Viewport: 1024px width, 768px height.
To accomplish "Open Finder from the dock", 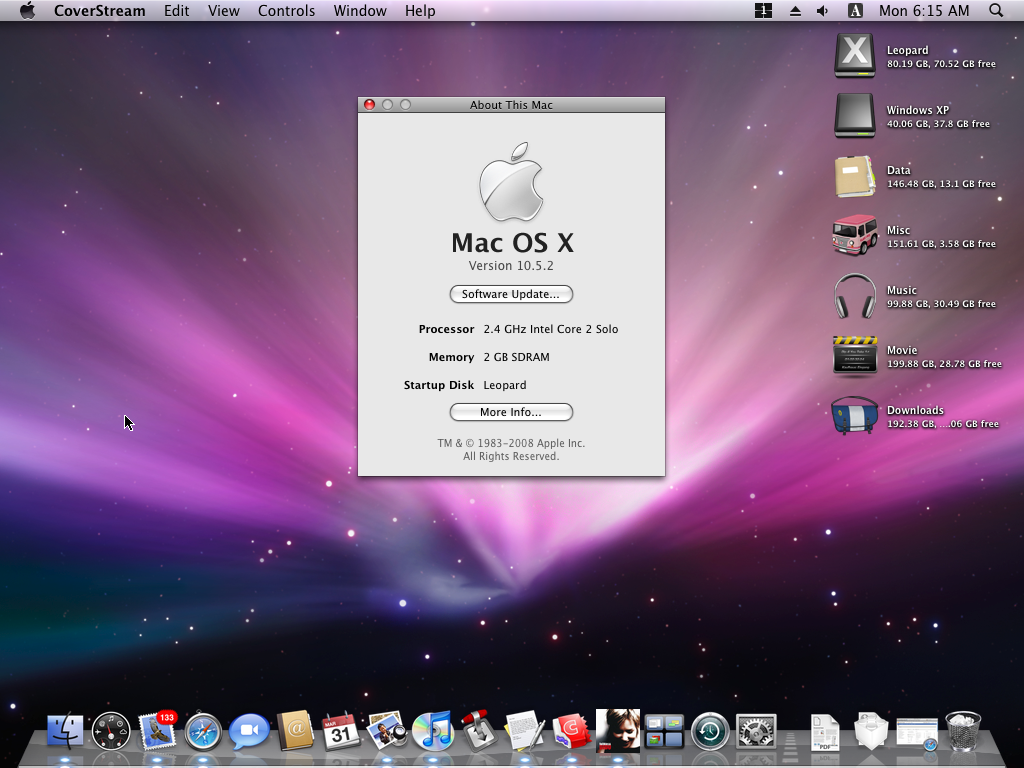I will pyautogui.click(x=65, y=731).
